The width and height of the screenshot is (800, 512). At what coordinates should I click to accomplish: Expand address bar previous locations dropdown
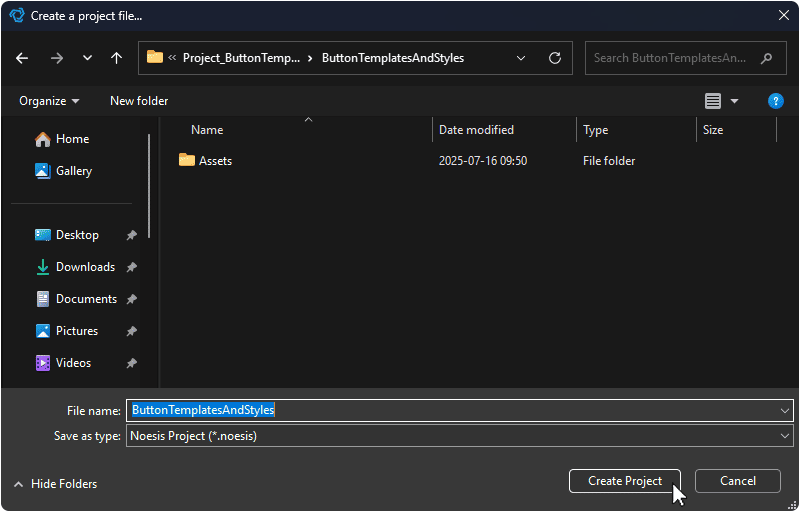click(x=521, y=58)
